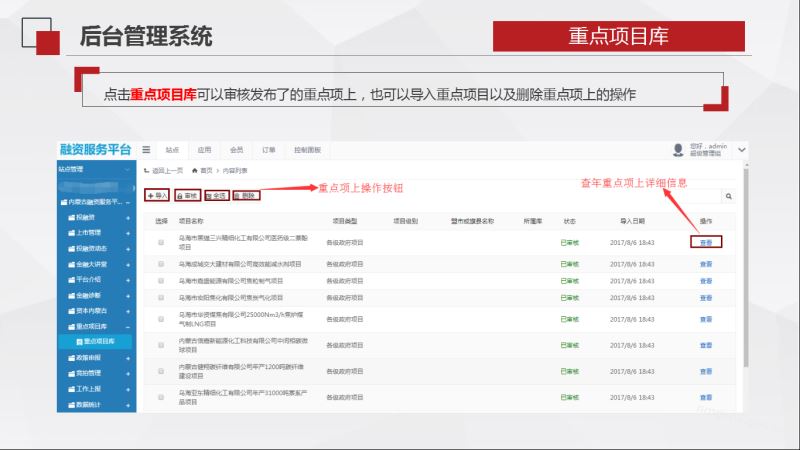
Task: Click the search magnifier icon
Action: pyautogui.click(x=729, y=197)
